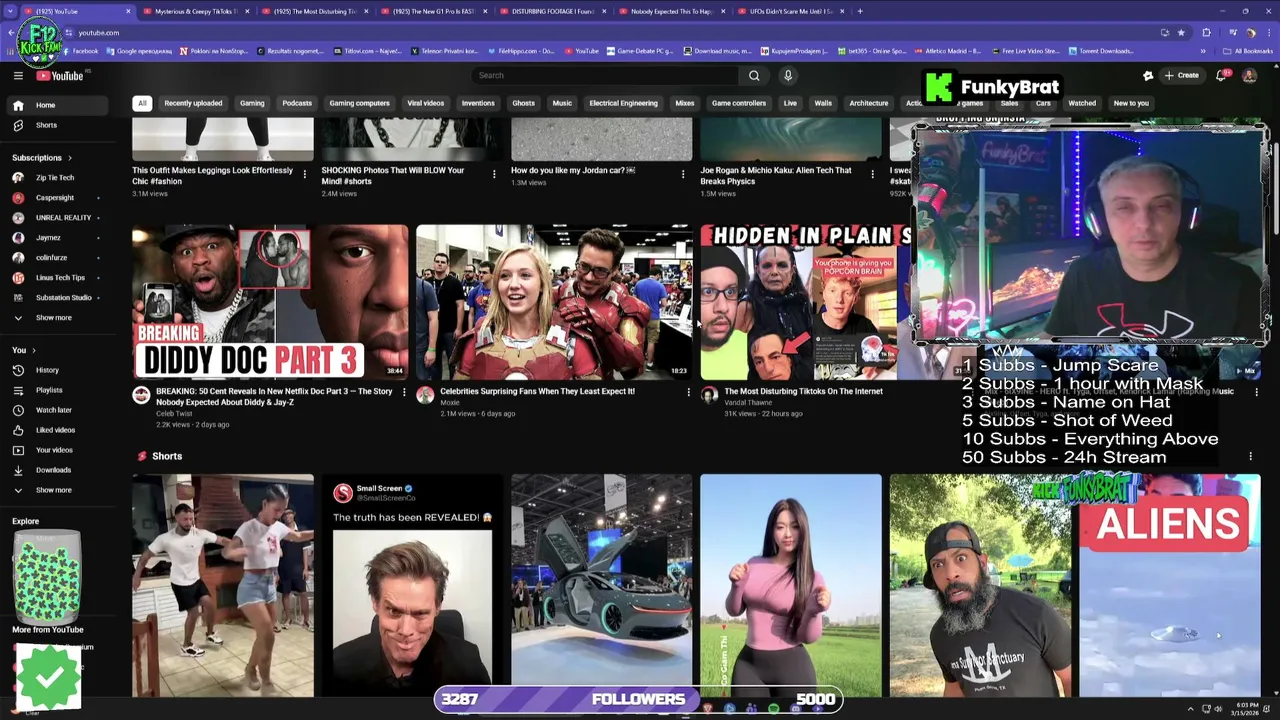
Task: Expand the You section header
Action: [23, 350]
